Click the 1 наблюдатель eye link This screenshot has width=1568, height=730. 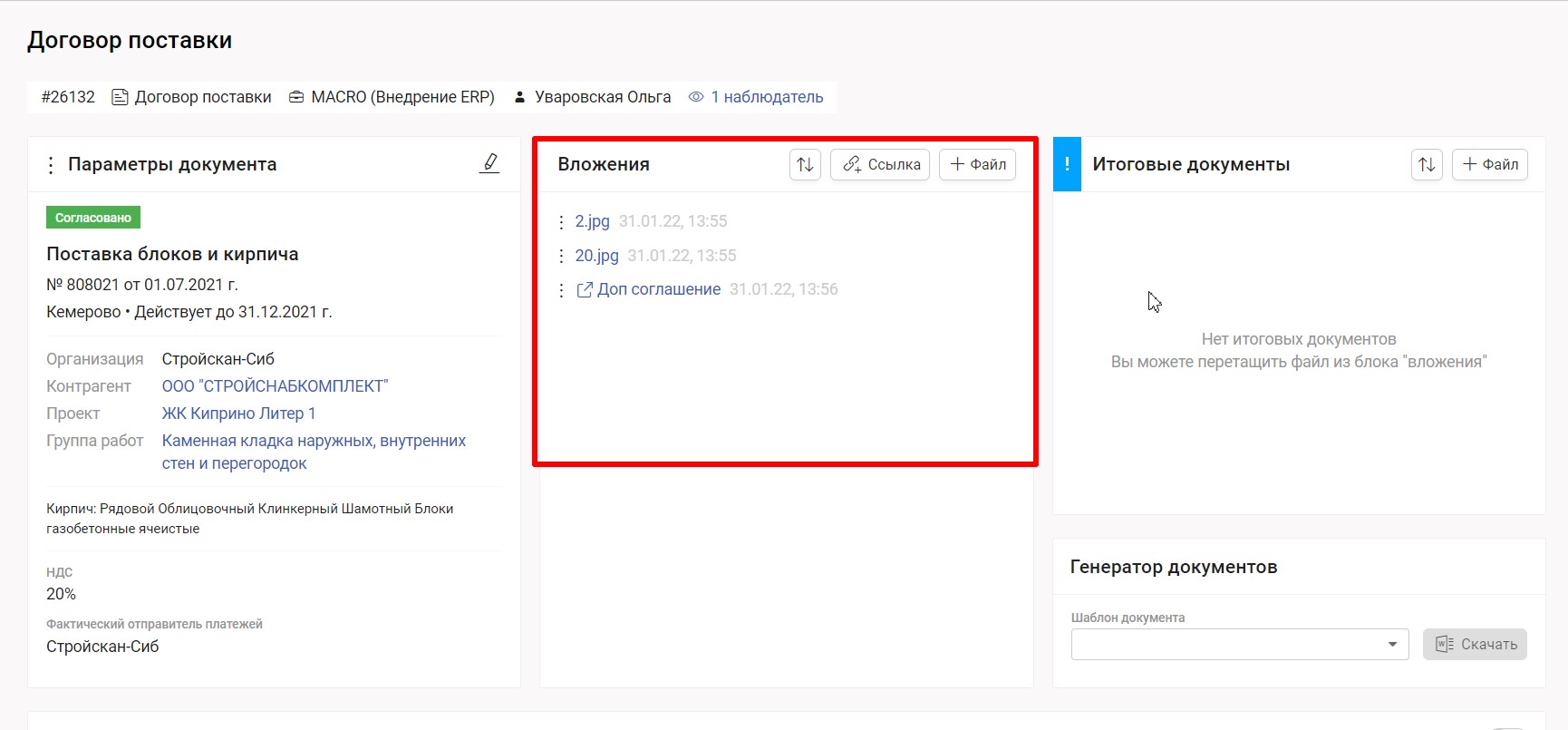tap(756, 97)
